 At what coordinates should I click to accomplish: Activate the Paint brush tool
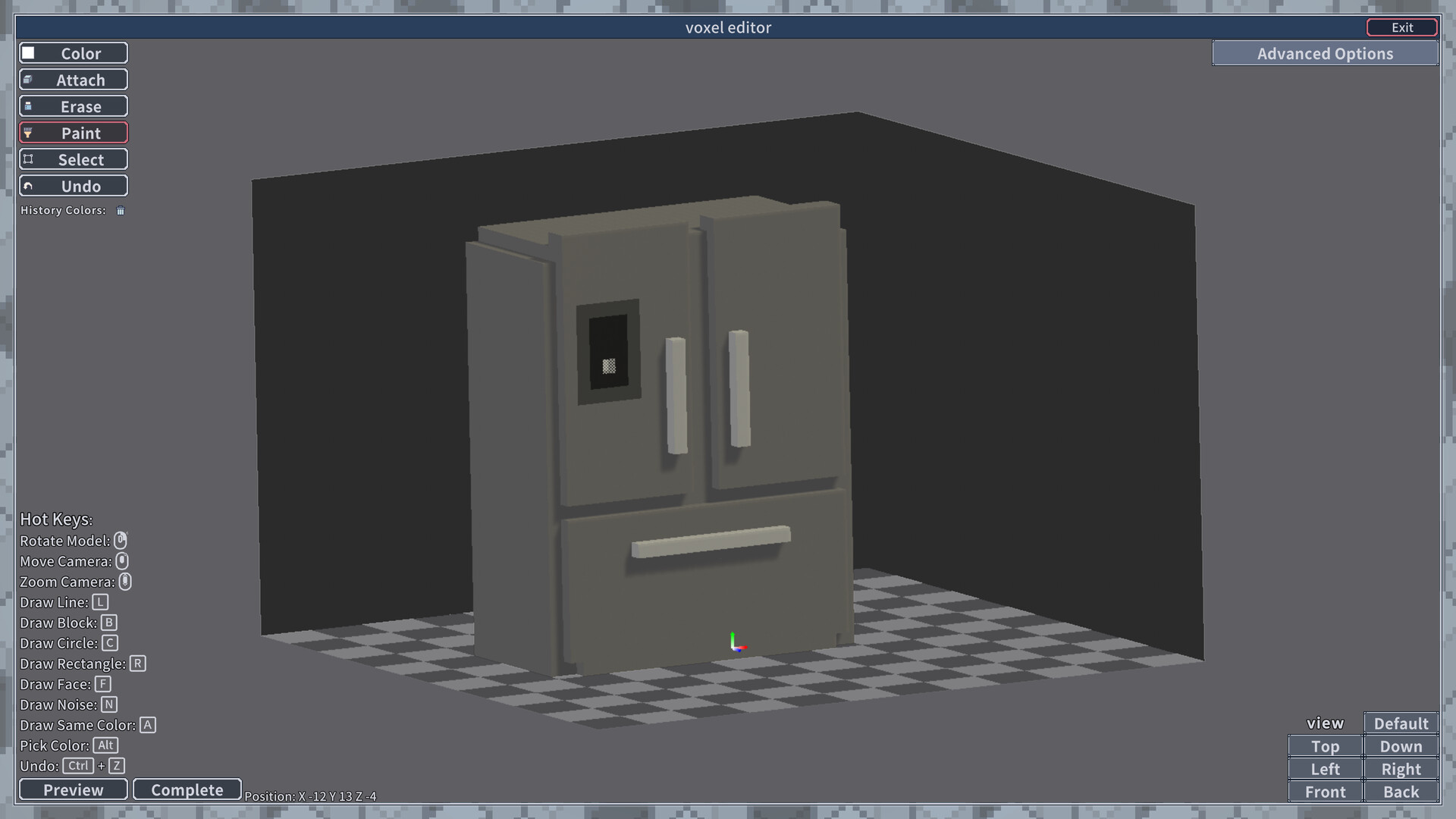point(74,133)
